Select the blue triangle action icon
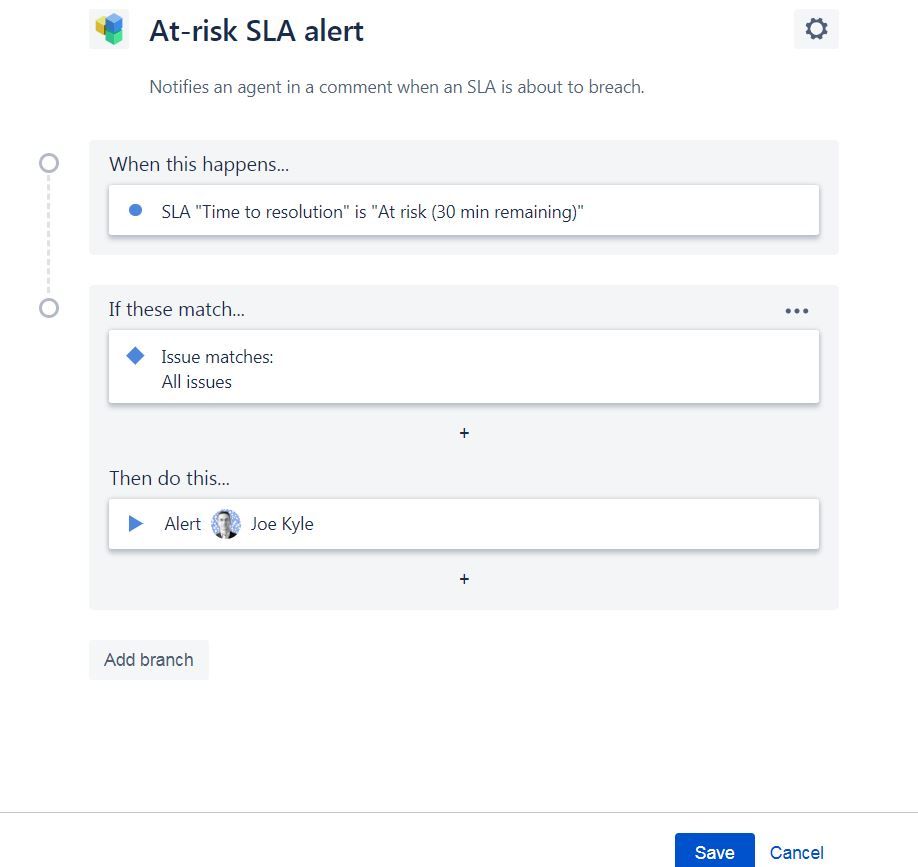 (137, 523)
